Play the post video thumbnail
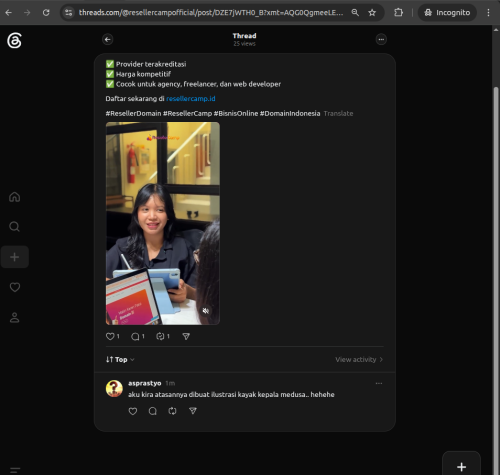The width and height of the screenshot is (500, 475). coord(163,223)
